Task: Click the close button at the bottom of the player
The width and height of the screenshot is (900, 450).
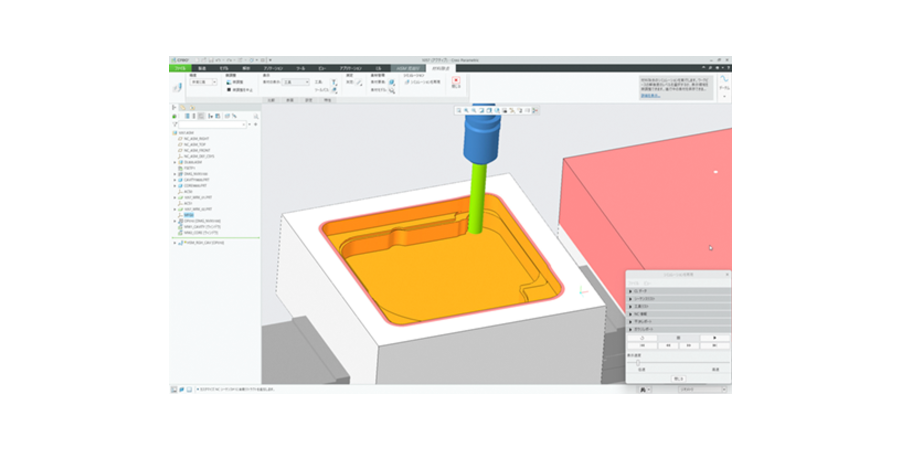Action: click(679, 379)
